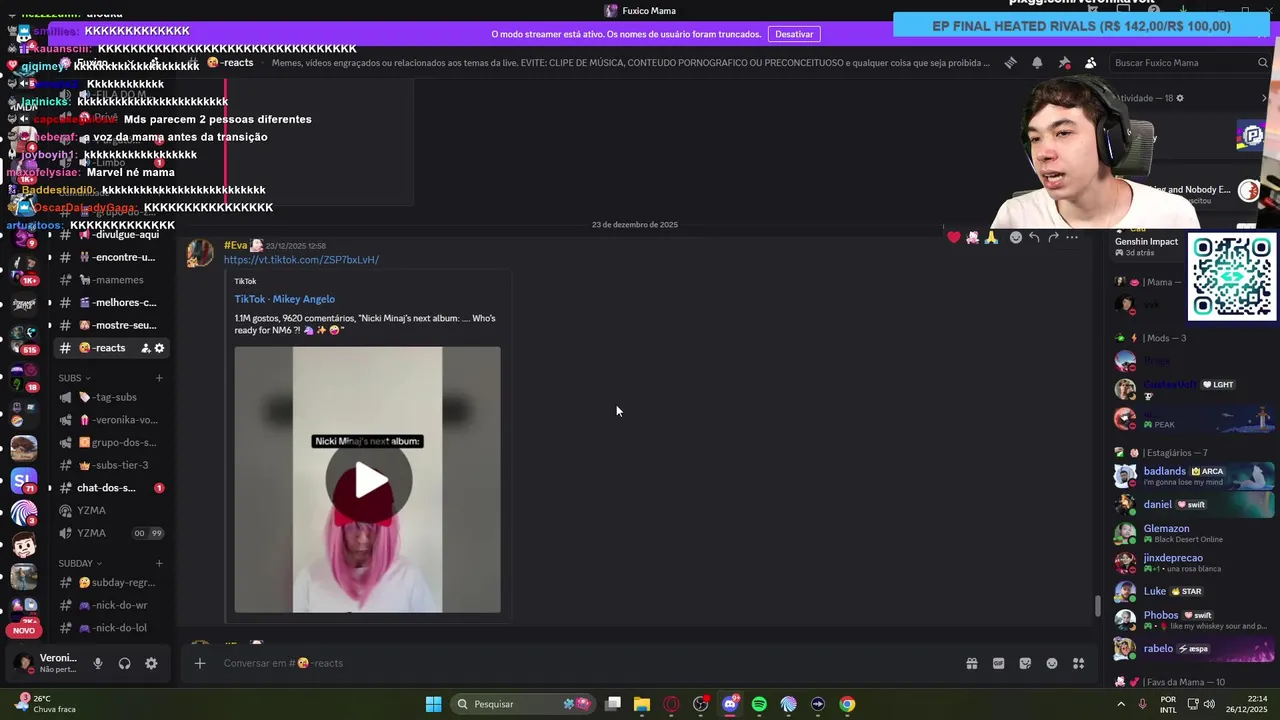Open Windows Start menu
The width and height of the screenshot is (1280, 720).
433,704
